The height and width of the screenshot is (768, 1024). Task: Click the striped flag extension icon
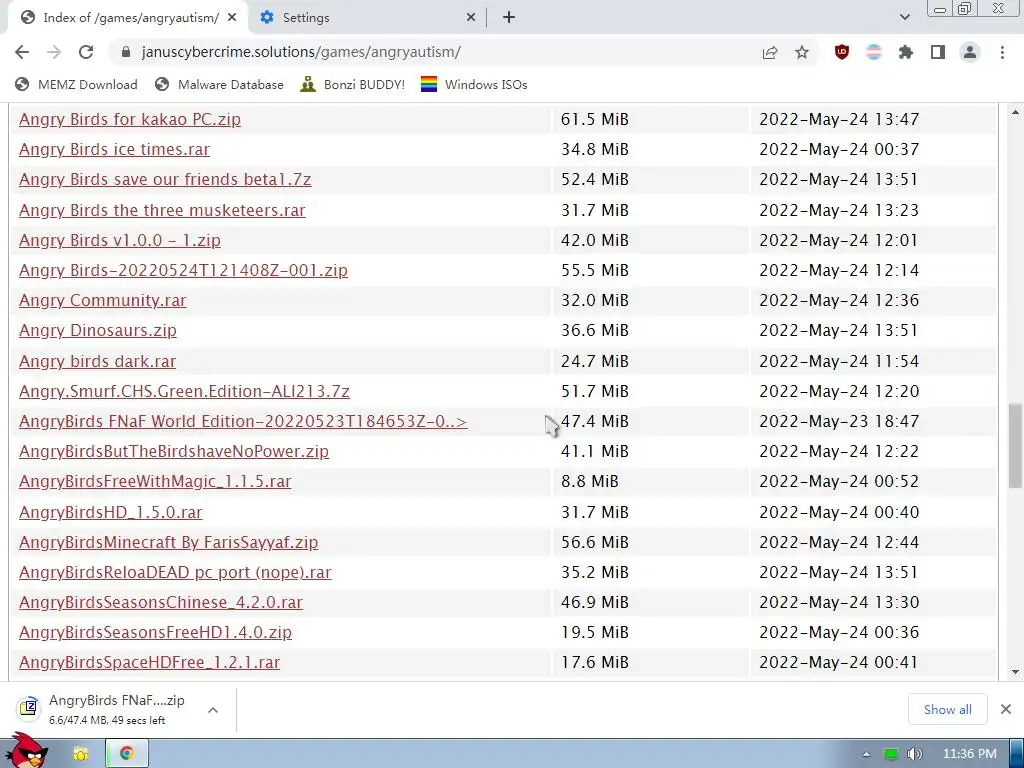point(874,52)
